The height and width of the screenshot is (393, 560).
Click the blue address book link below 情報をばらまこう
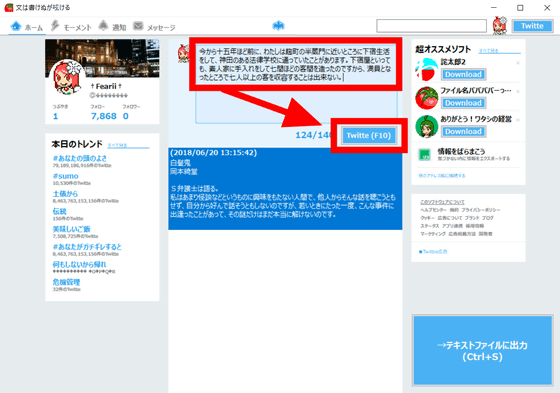click(442, 176)
